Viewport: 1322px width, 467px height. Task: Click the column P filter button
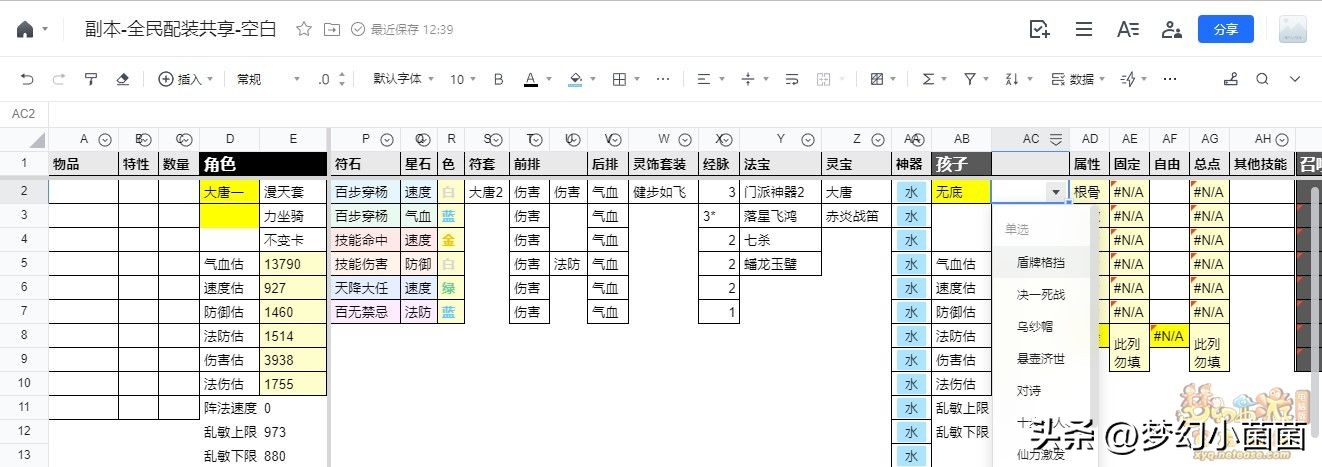pos(386,140)
